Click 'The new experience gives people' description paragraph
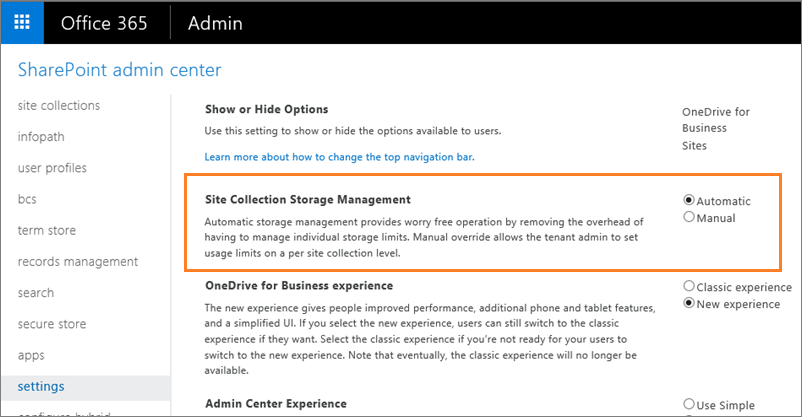The height and width of the screenshot is (417, 802). point(430,339)
